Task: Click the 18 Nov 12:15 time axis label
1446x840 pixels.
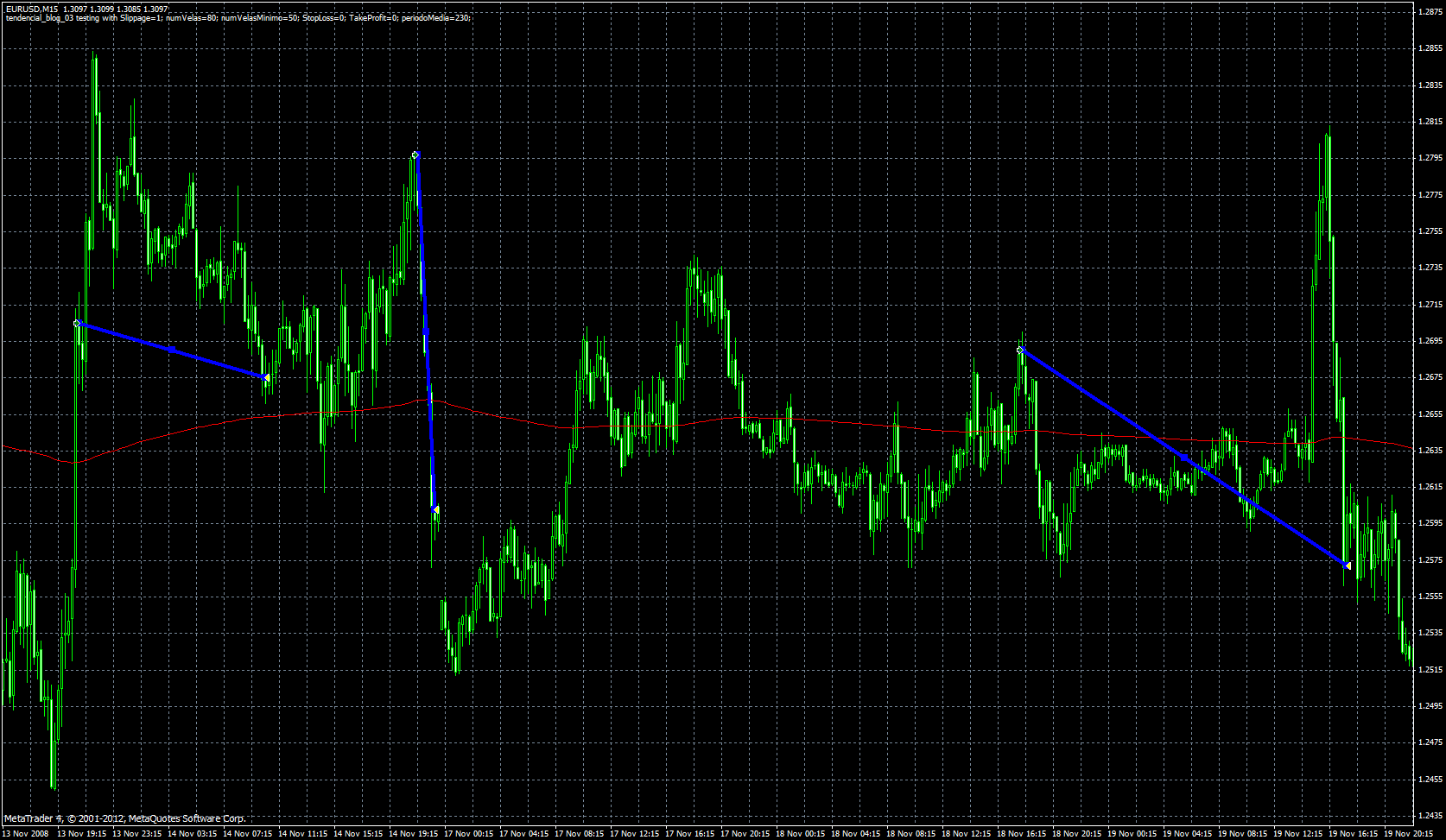Action: coord(967,834)
